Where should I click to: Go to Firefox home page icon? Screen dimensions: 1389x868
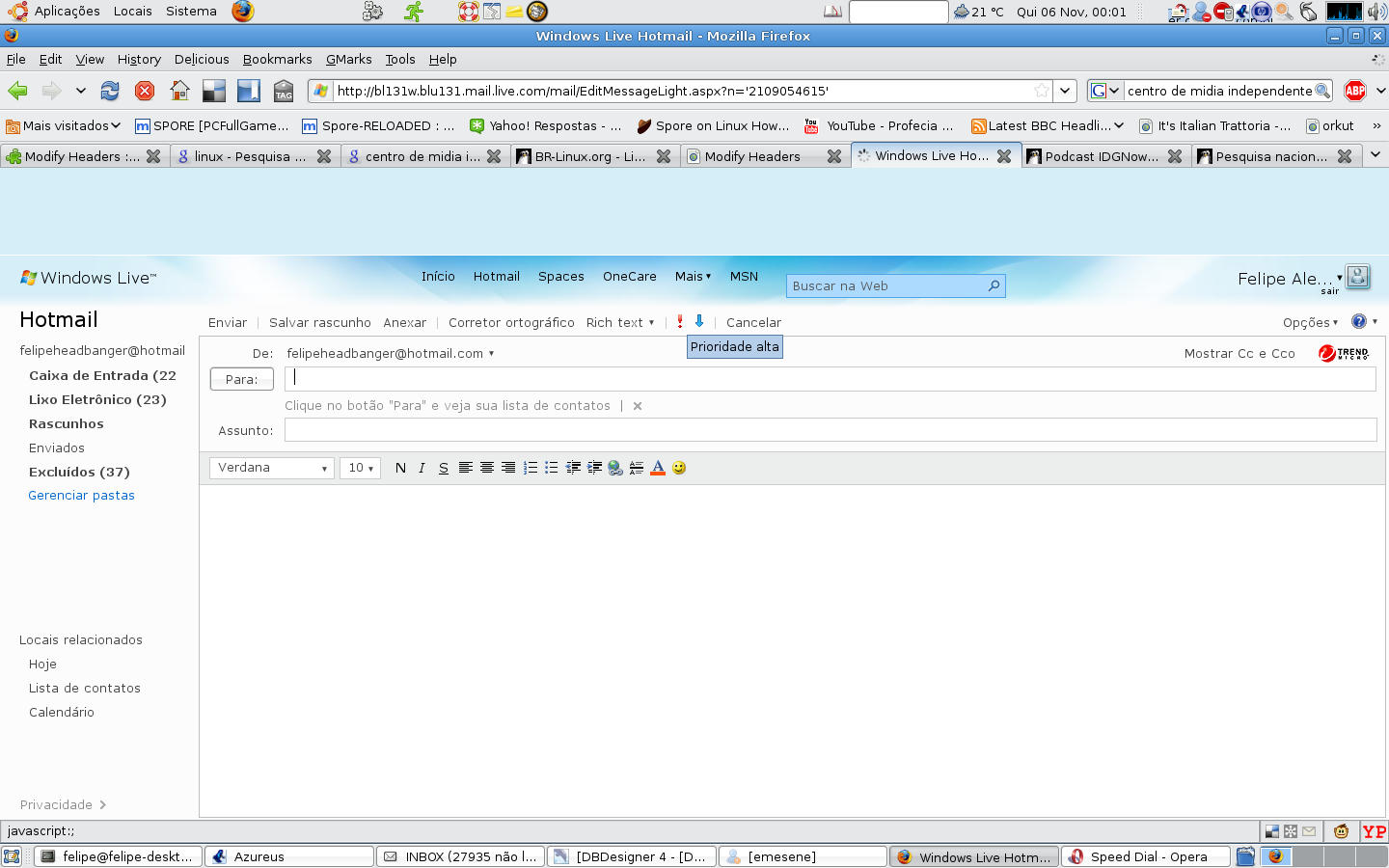click(x=179, y=91)
